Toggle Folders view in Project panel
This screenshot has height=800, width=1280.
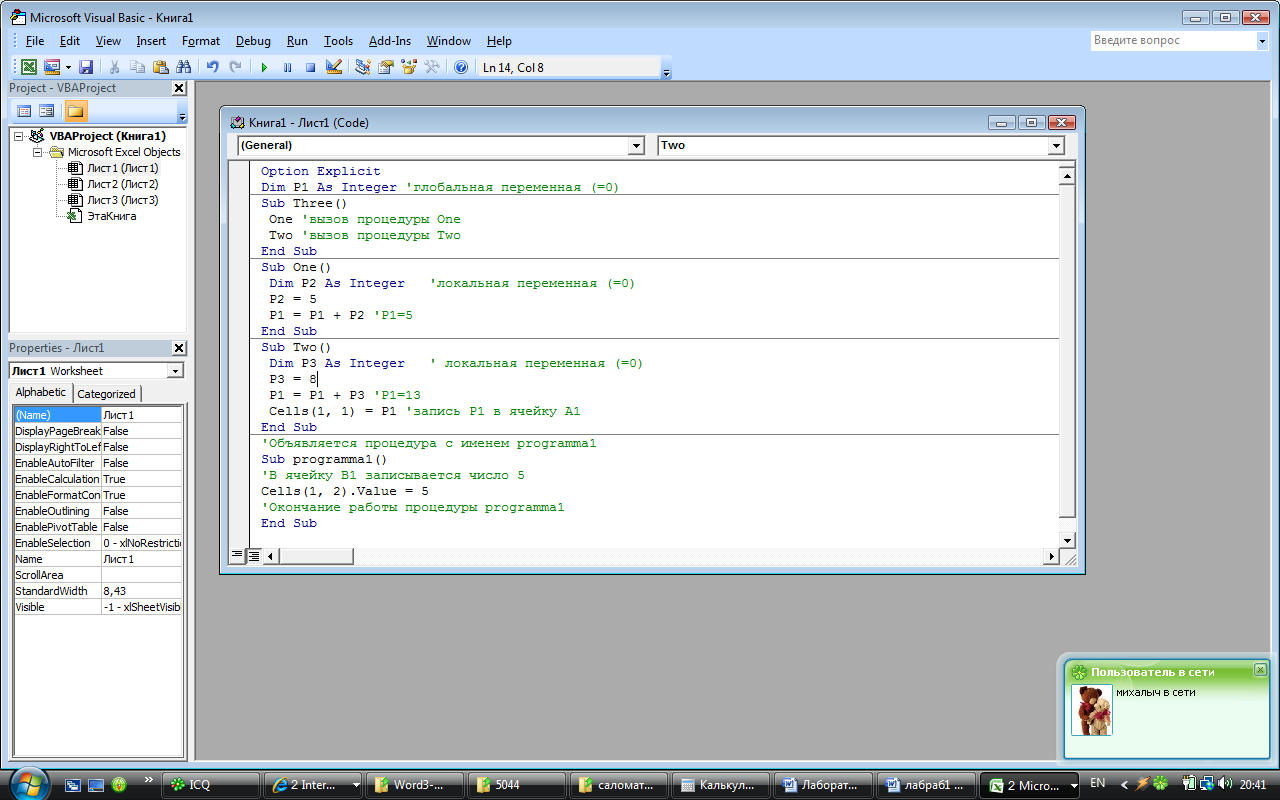pyautogui.click(x=76, y=111)
